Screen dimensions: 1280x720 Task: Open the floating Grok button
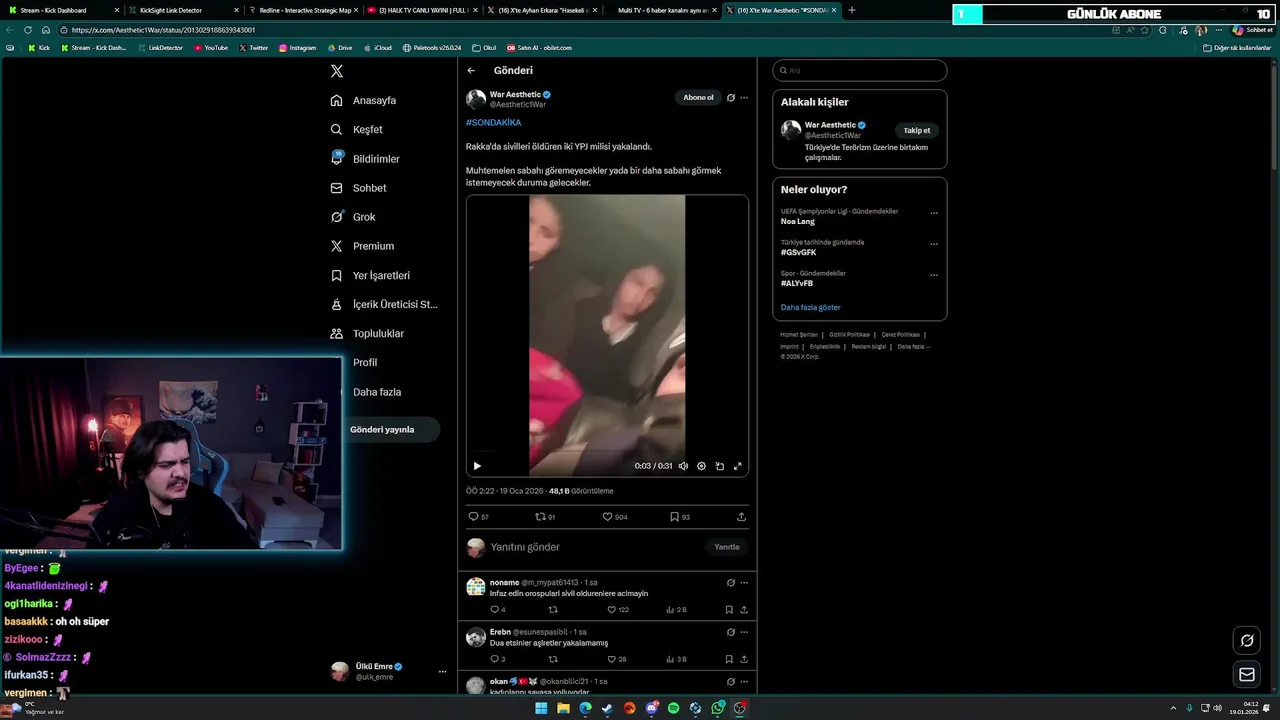pyautogui.click(x=1247, y=641)
